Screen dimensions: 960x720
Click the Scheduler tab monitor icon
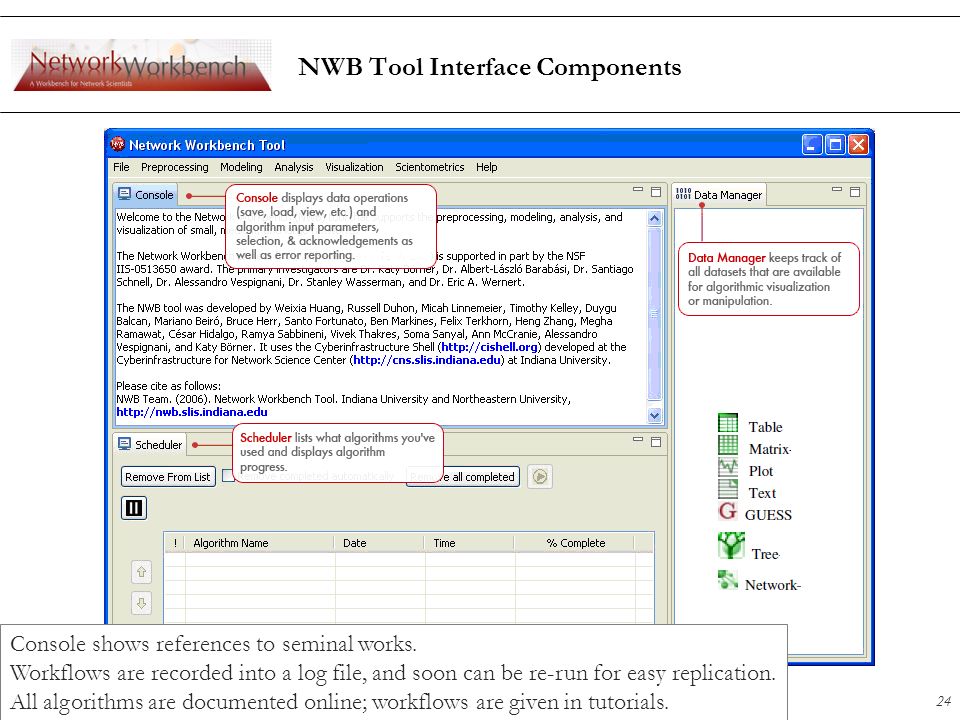[124, 444]
